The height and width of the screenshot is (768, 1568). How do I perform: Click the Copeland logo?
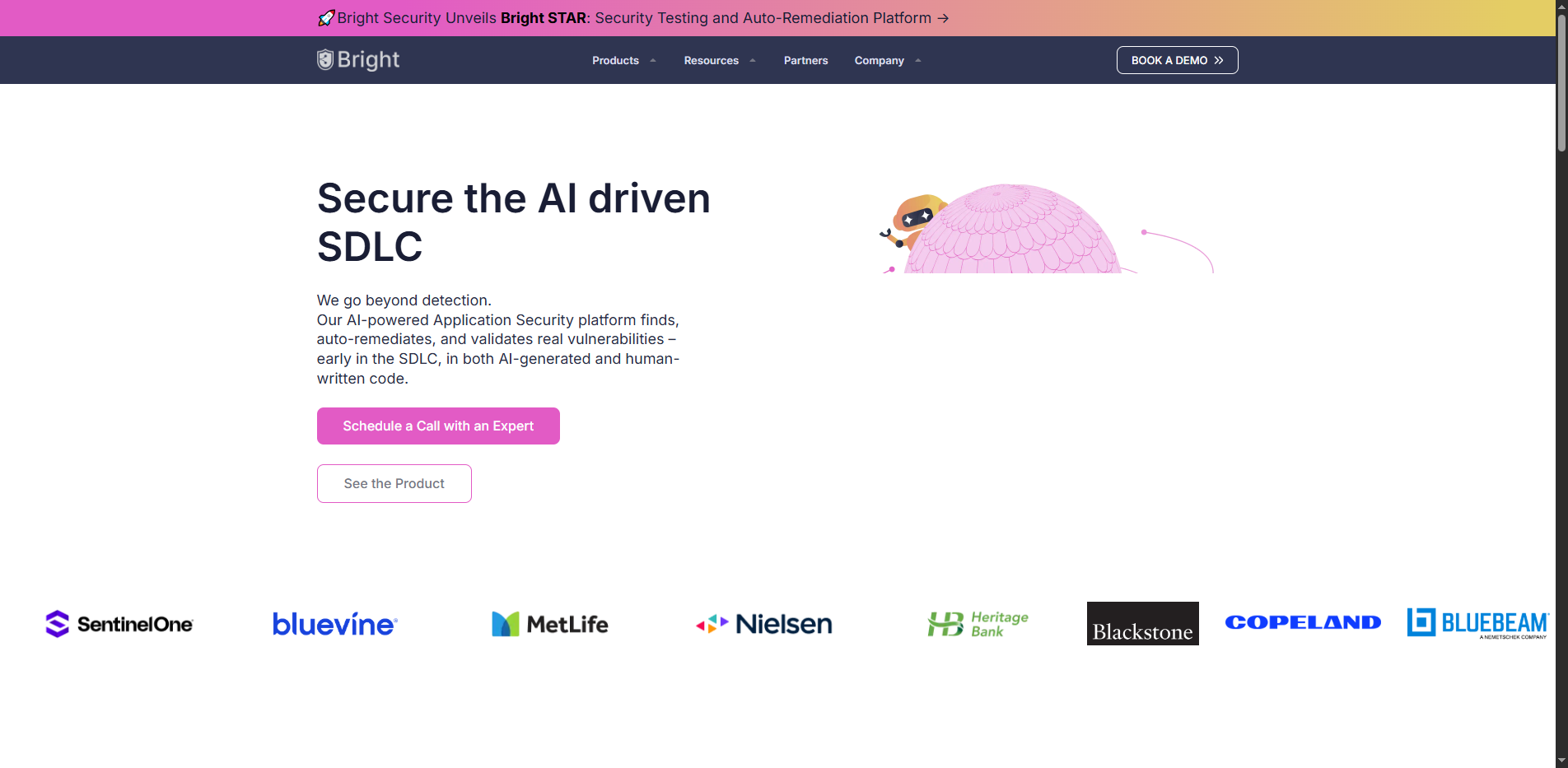(x=1303, y=622)
